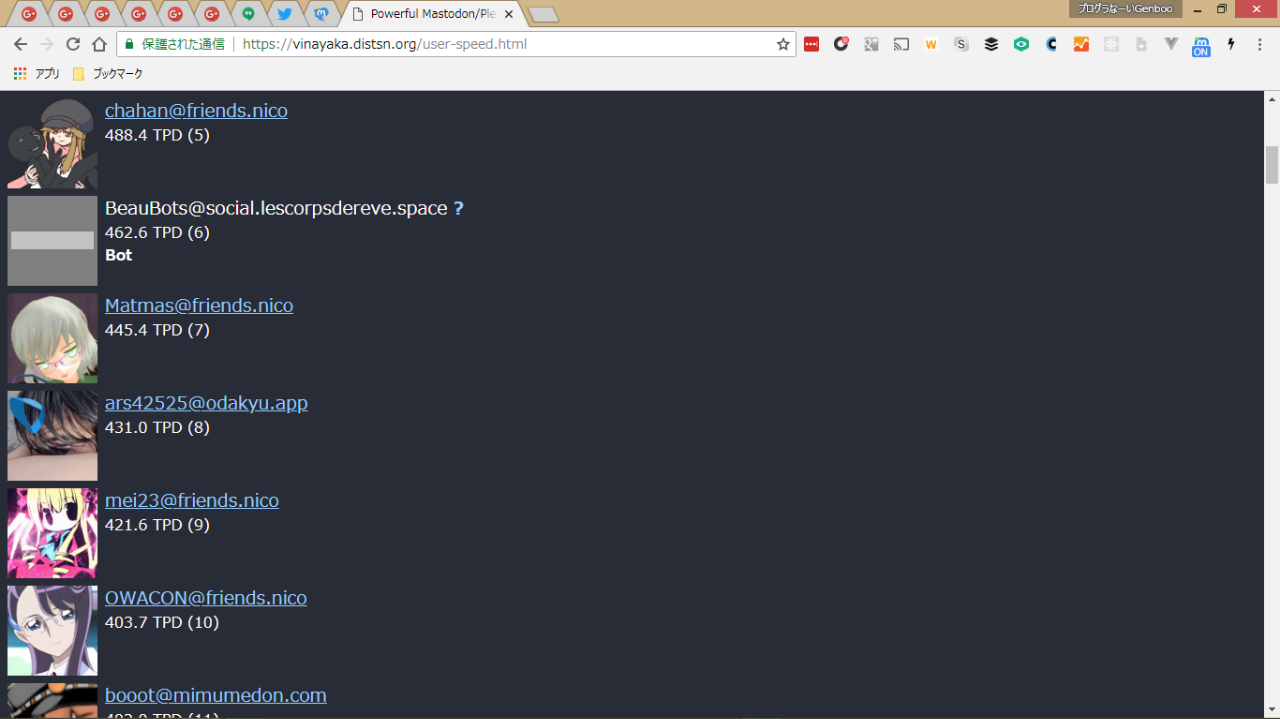Open a new browser tab

point(543,15)
